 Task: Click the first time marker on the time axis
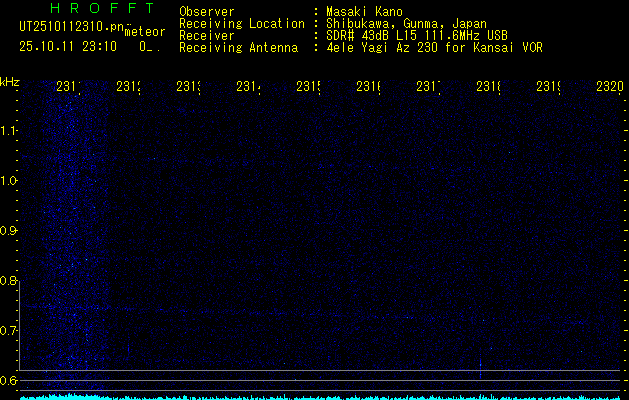coord(69,88)
